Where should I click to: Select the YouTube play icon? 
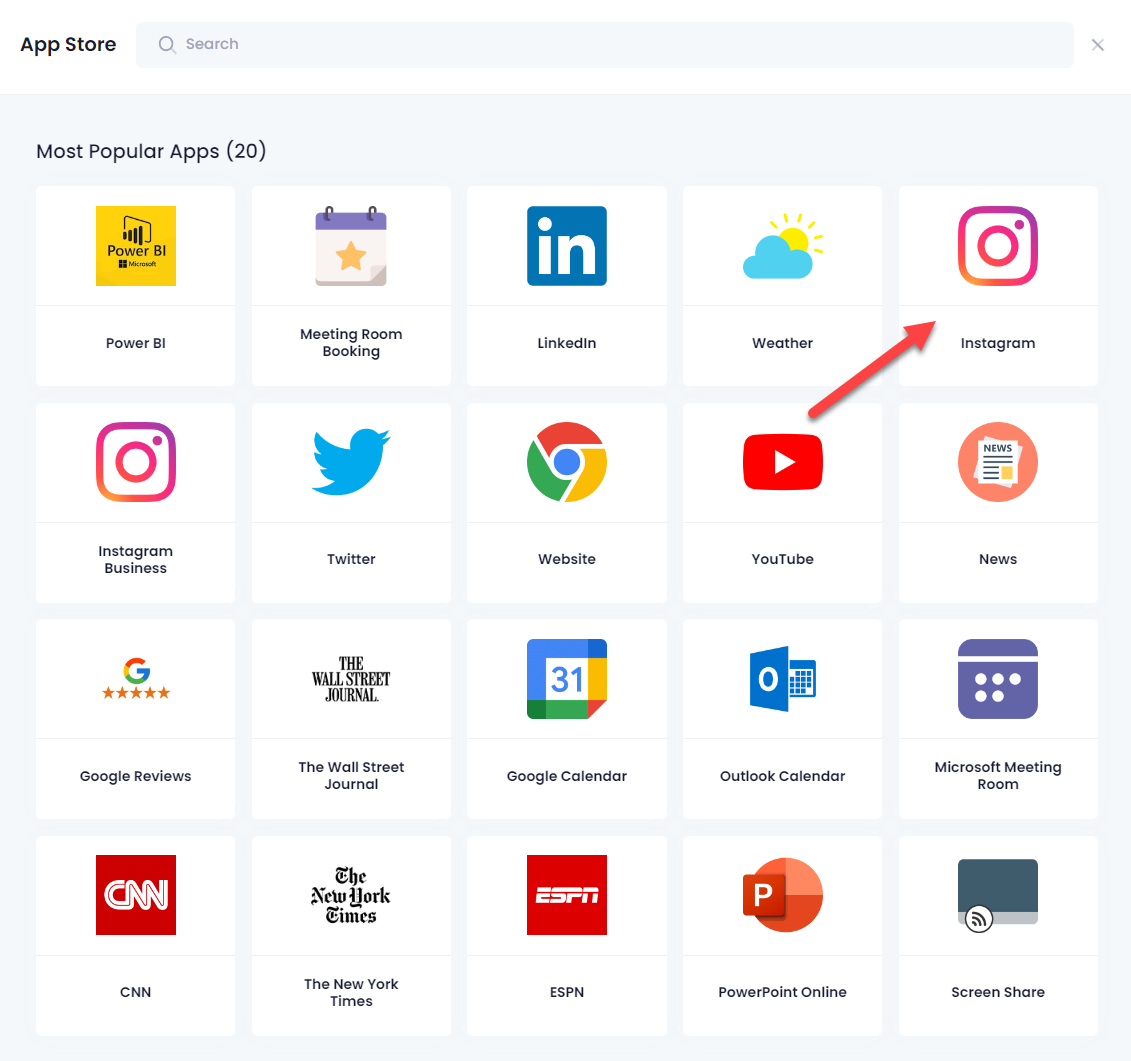[x=783, y=462]
